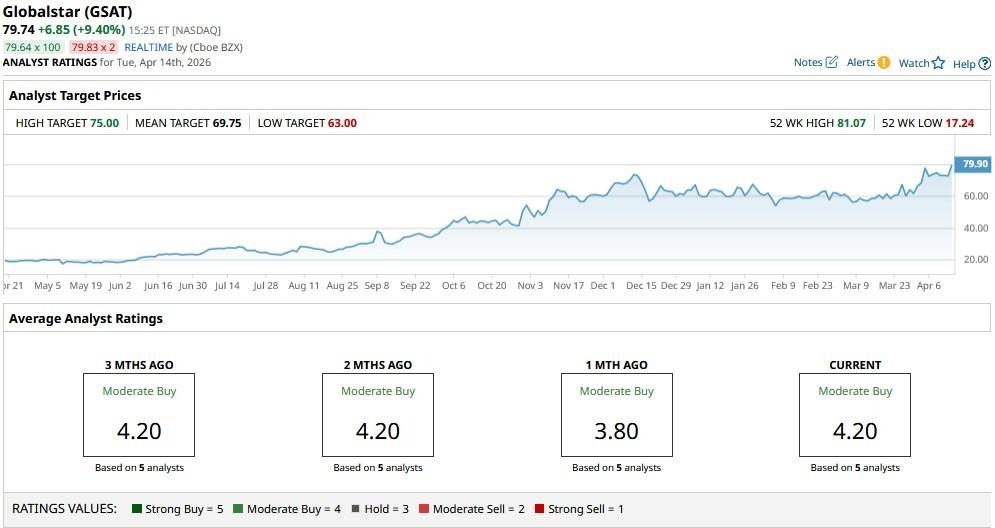Click the 20.00 y-axis label
The image size is (995, 528).
975,259
